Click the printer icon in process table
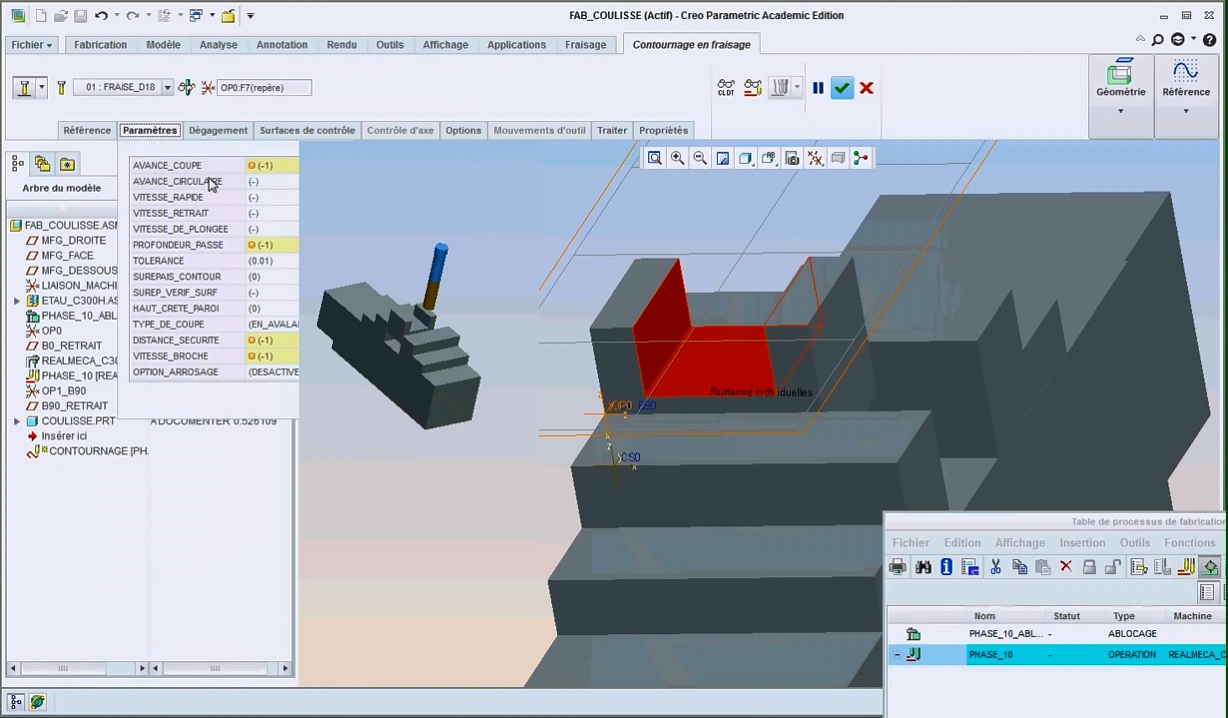Screen dimensions: 1228x718 (898, 567)
